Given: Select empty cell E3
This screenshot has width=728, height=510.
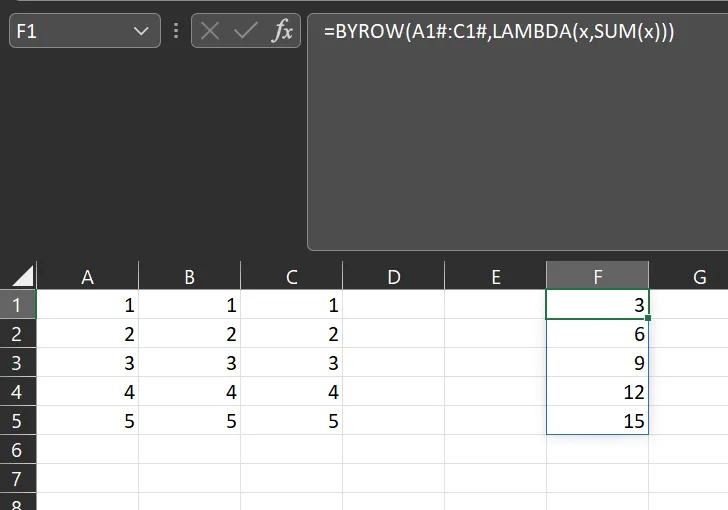Looking at the screenshot, I should [495, 362].
